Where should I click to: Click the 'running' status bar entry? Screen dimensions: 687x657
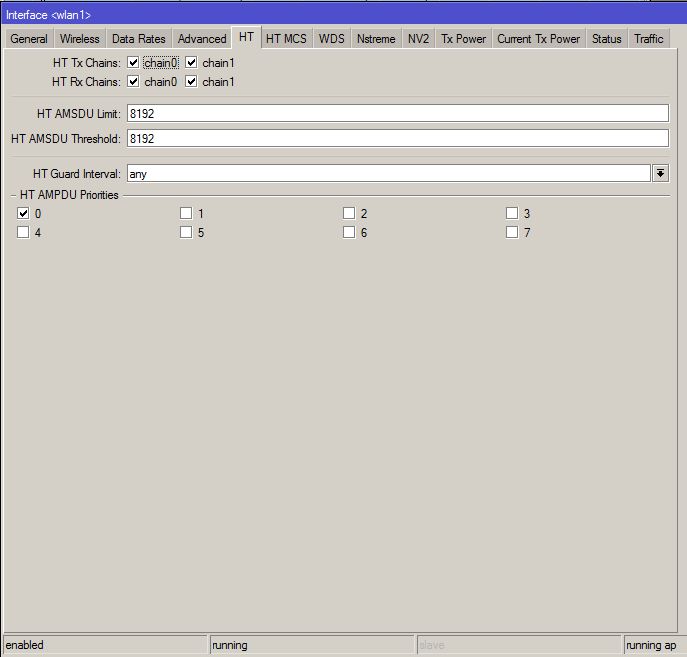(x=312, y=645)
